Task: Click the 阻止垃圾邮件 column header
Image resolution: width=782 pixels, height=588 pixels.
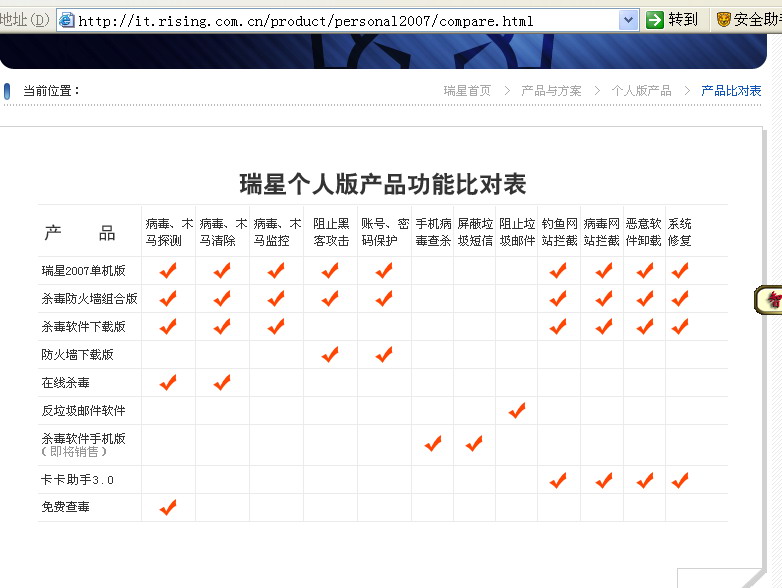Action: (517, 232)
